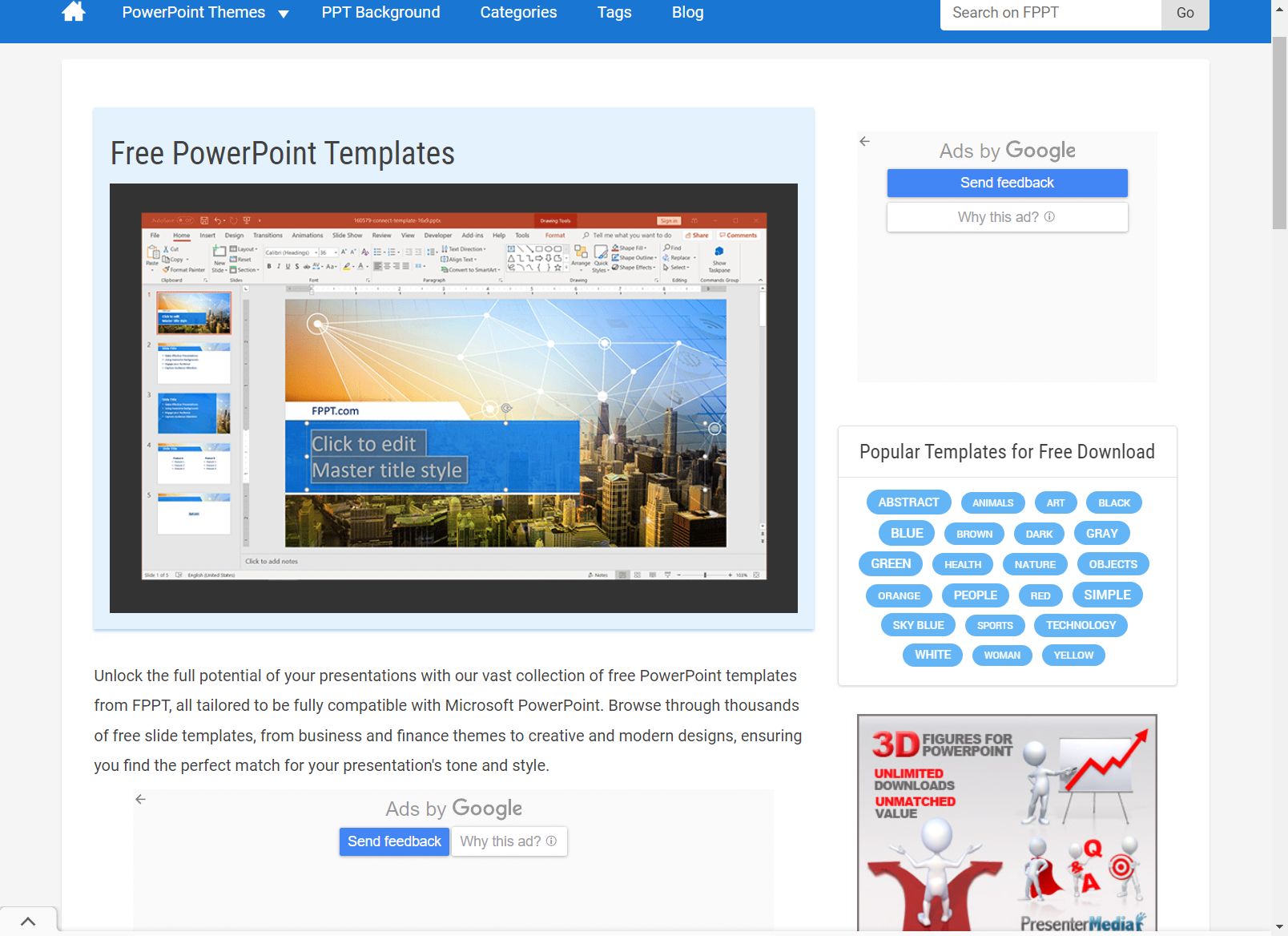Click Send feedback in the sidebar ad
Screen dimensions: 1288x936
pyautogui.click(x=1007, y=183)
